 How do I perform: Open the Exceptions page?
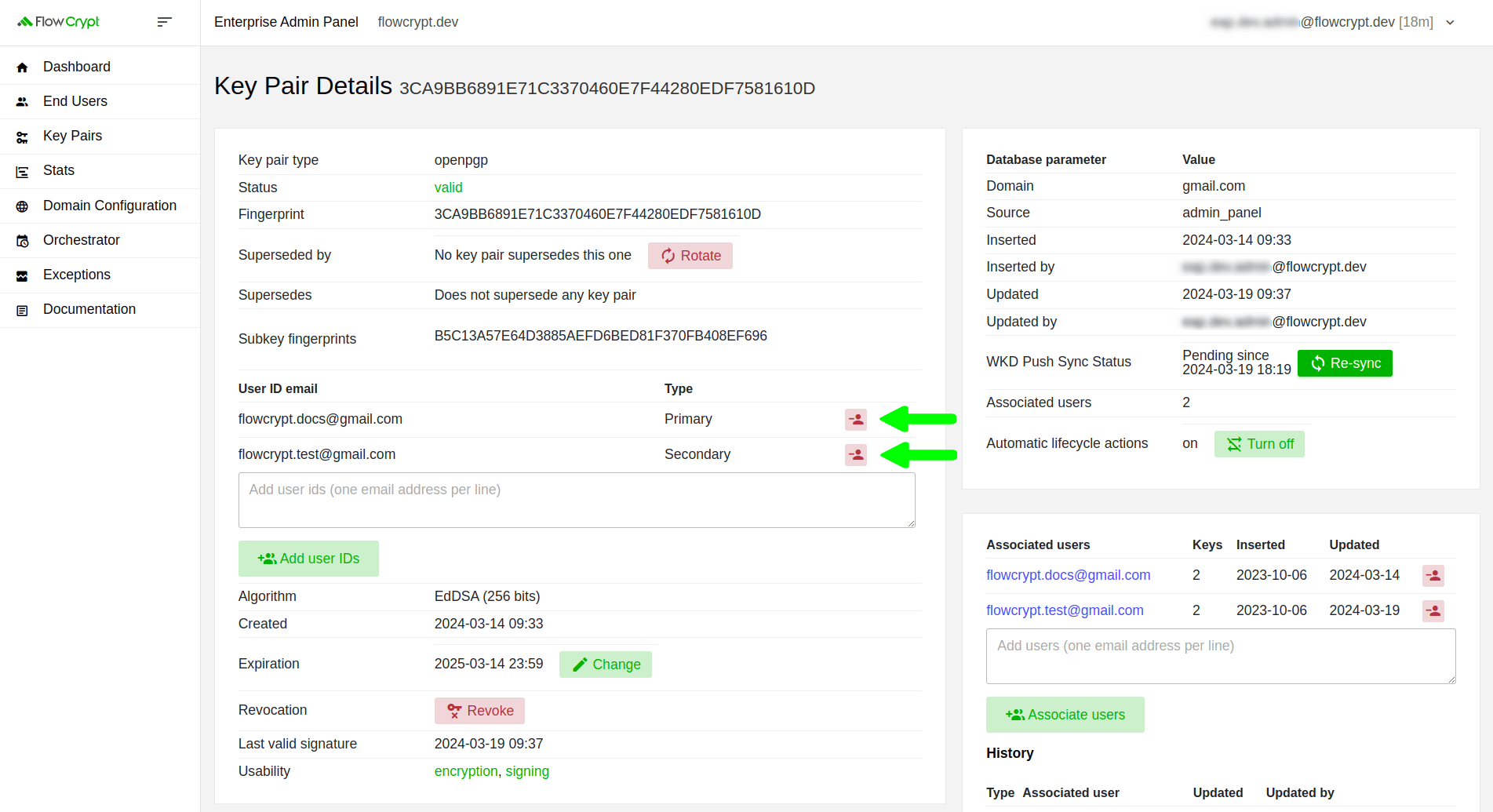[x=77, y=275]
